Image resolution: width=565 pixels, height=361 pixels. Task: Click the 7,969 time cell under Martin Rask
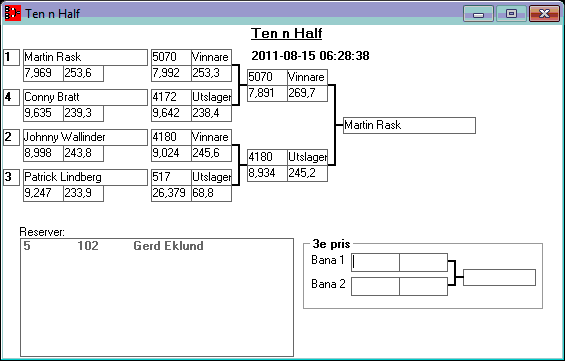click(x=43, y=73)
